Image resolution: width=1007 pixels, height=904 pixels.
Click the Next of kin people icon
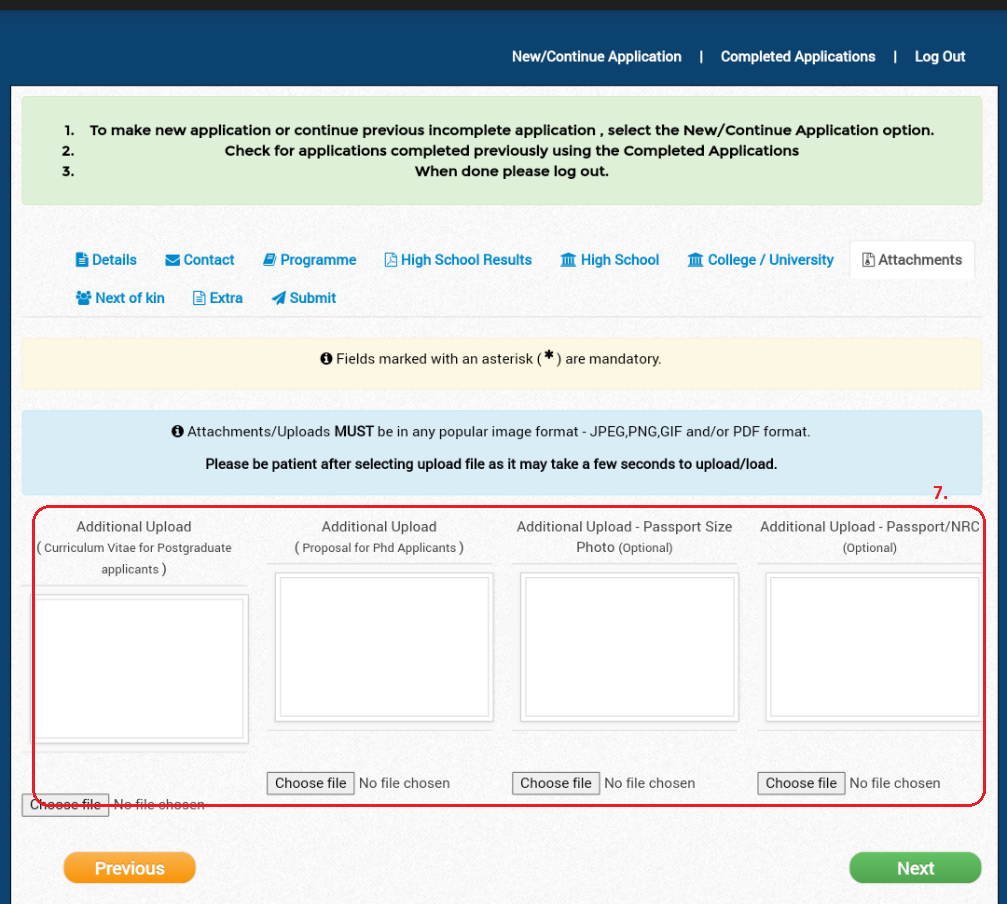pos(84,298)
